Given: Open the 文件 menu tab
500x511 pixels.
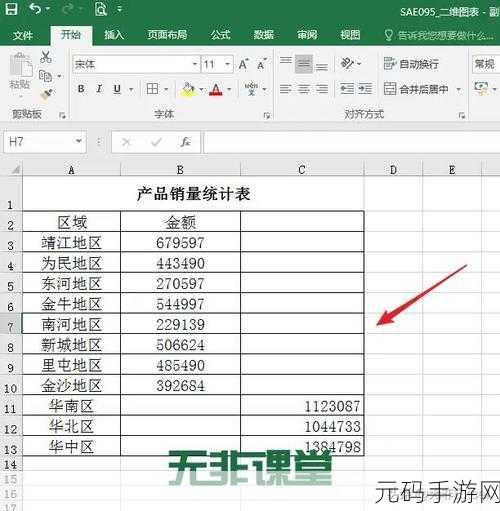Looking at the screenshot, I should click(x=23, y=35).
